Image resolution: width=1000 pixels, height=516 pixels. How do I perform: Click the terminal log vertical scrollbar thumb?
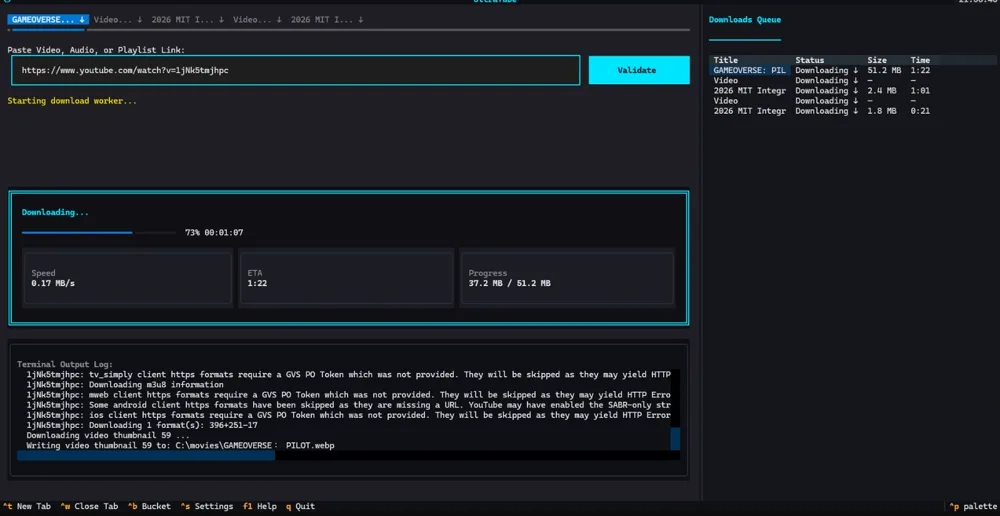675,439
